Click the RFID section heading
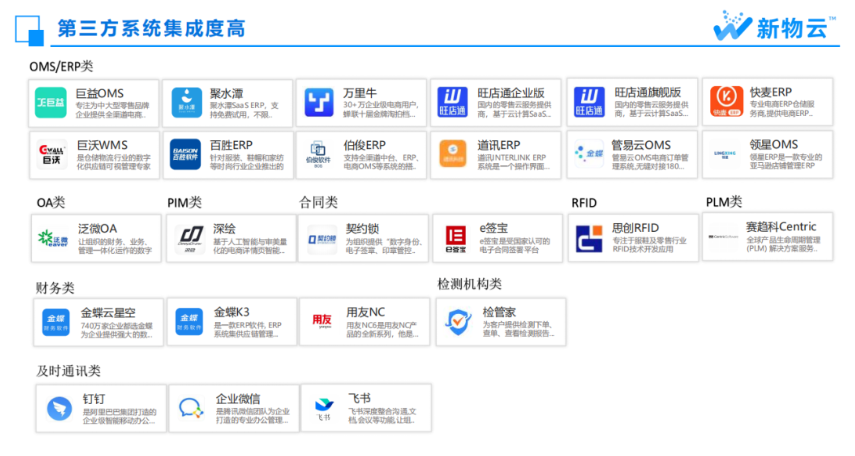Viewport: 855px width, 456px height. click(x=584, y=203)
